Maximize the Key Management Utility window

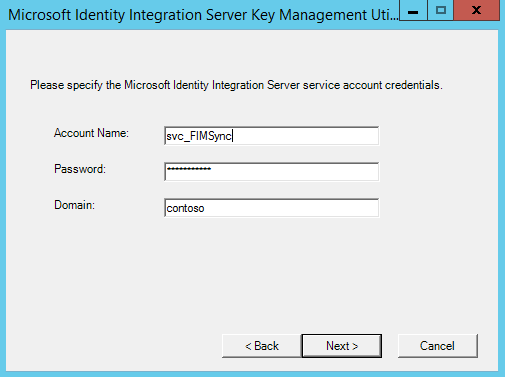(x=441, y=10)
